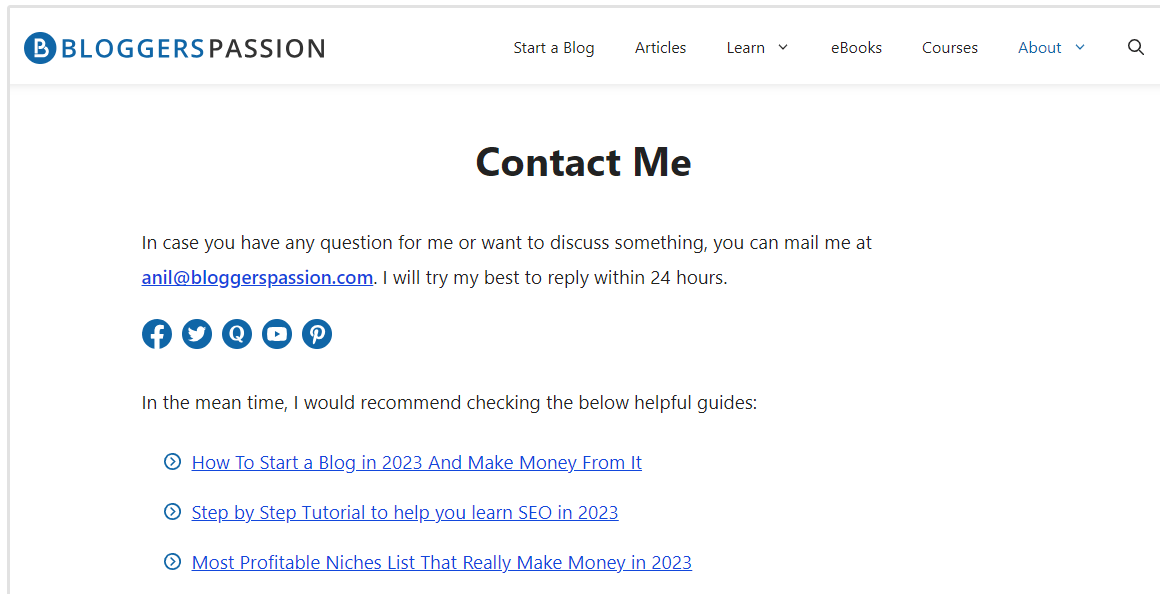Open the Pinterest social icon
The width and height of the screenshot is (1160, 594).
click(317, 334)
